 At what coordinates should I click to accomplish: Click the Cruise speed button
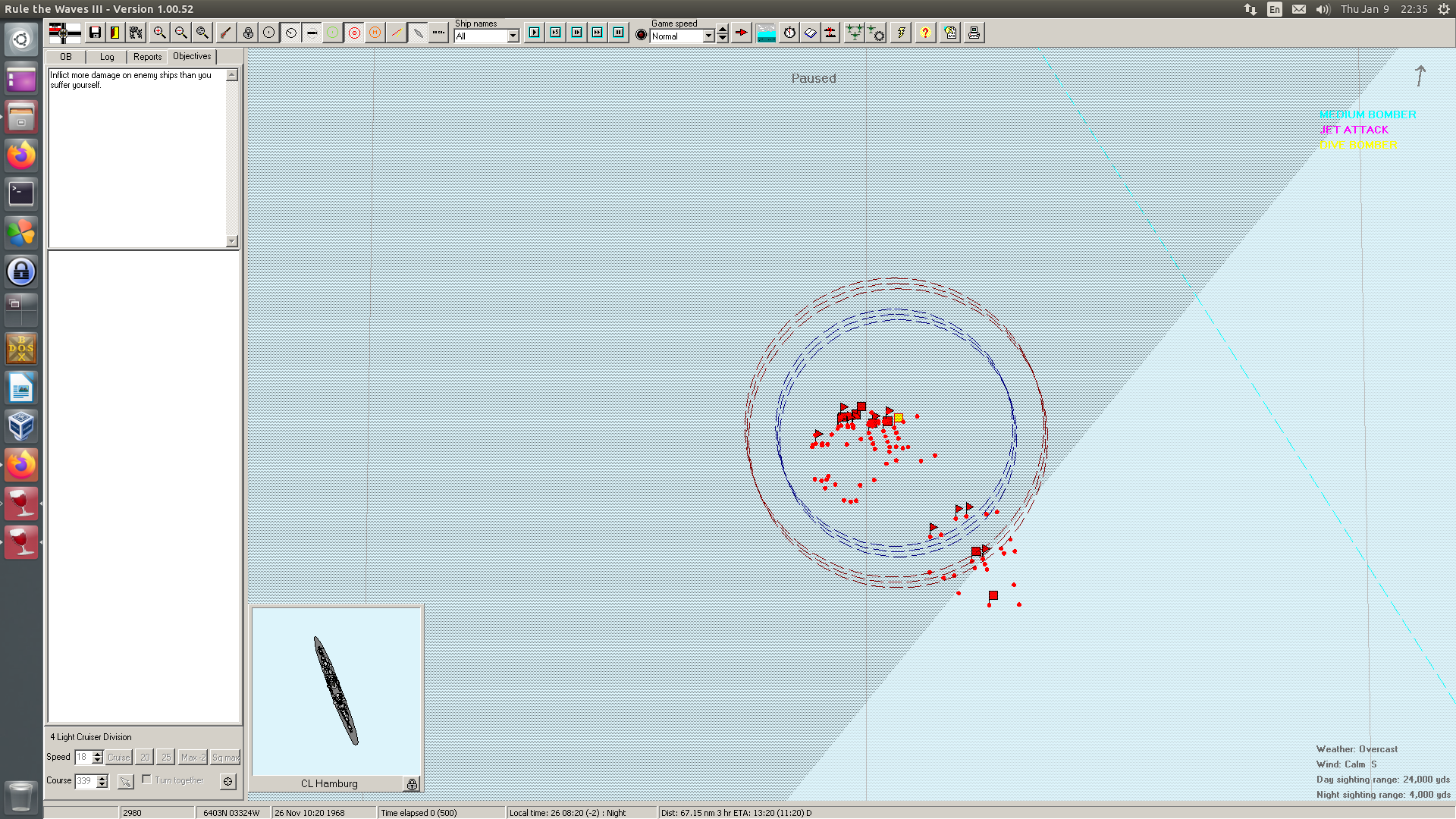click(118, 757)
